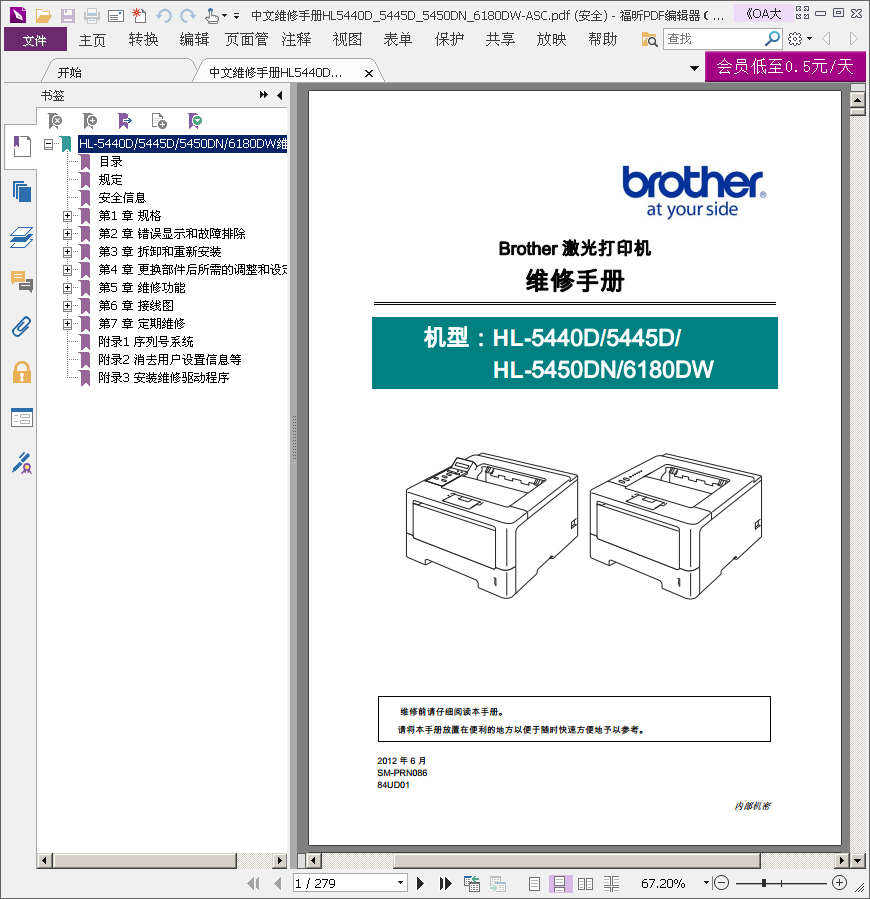
Task: Click the add new bookmark icon
Action: click(x=90, y=121)
